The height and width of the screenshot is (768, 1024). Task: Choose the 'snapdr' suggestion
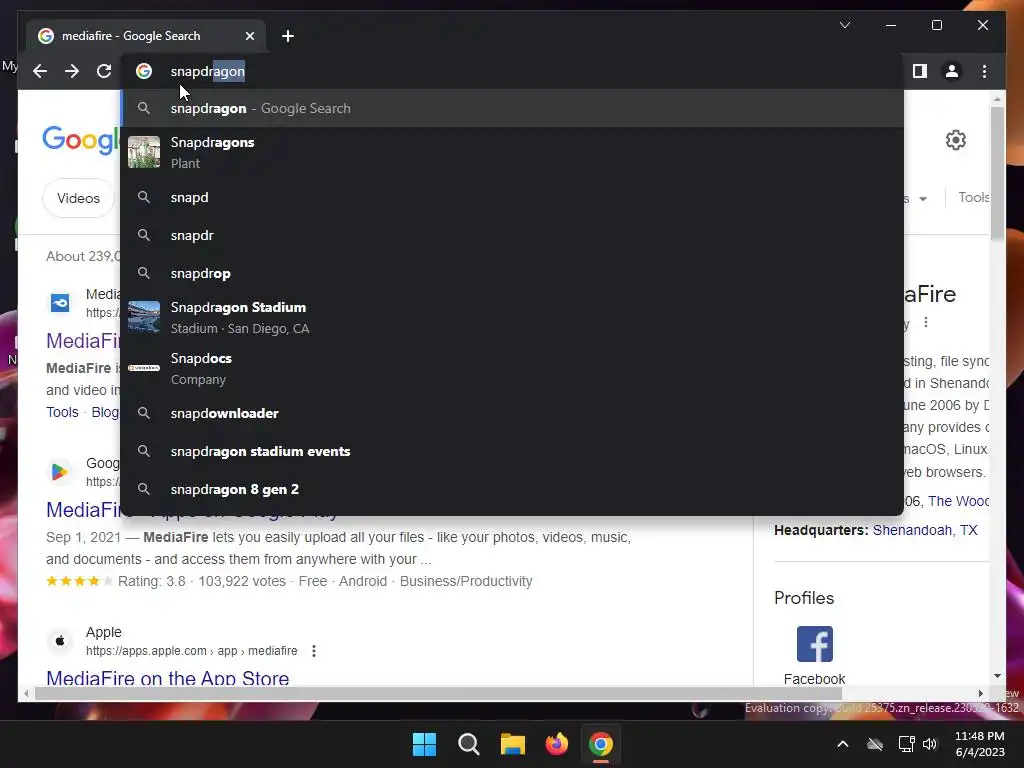pos(513,235)
